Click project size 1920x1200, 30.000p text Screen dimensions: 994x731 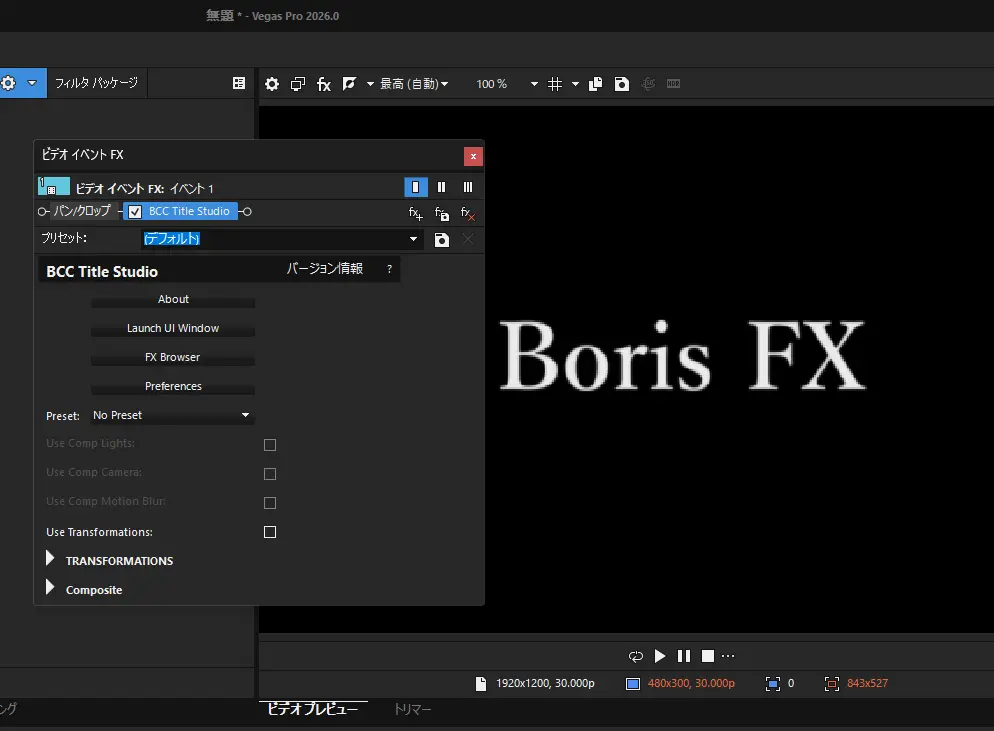pyautogui.click(x=545, y=683)
